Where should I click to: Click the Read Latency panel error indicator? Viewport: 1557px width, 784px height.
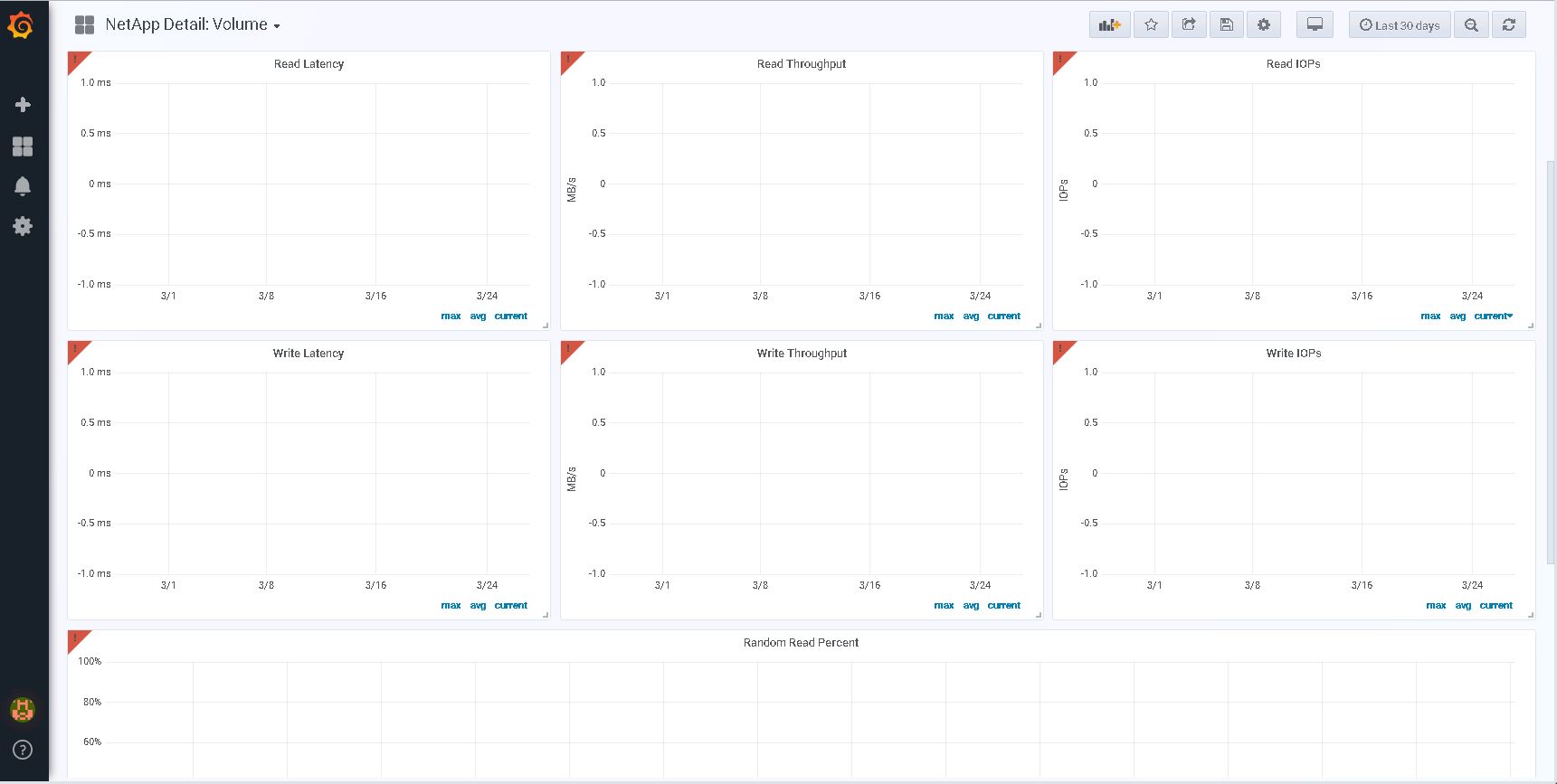pos(76,60)
